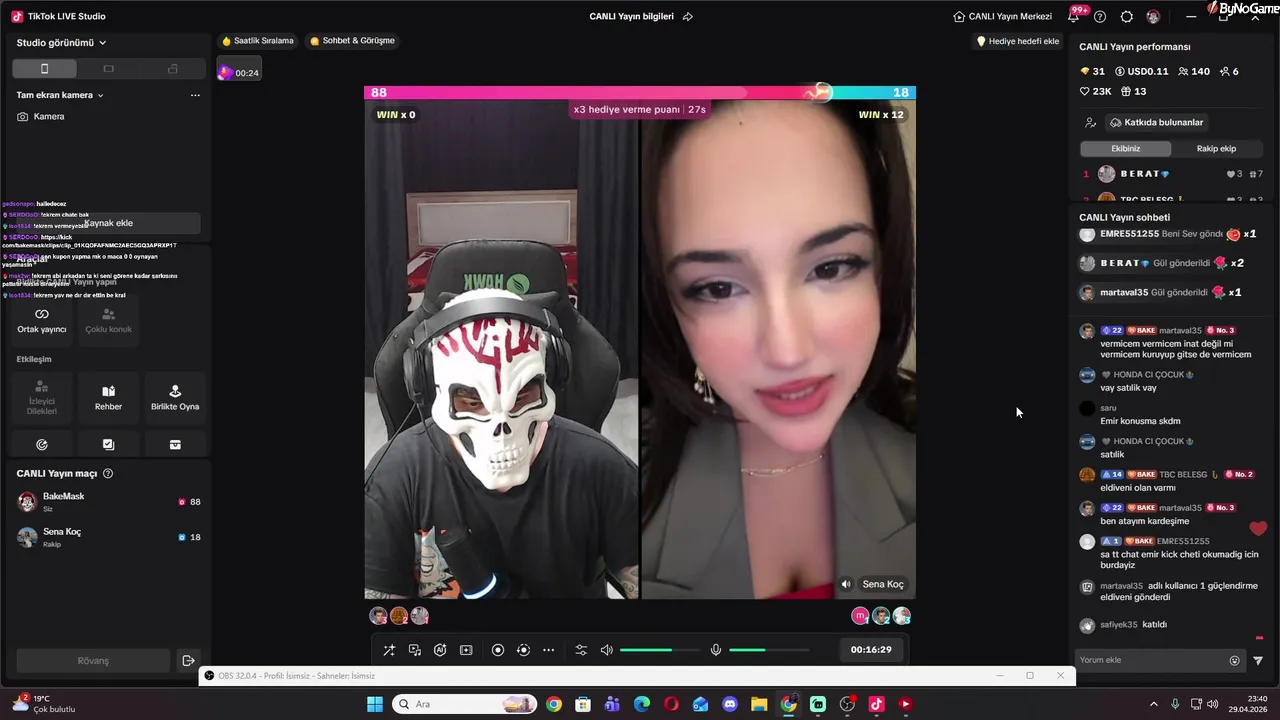This screenshot has height=720, width=1280.
Task: Open the Birlikte Oyna tile
Action: pos(175,398)
